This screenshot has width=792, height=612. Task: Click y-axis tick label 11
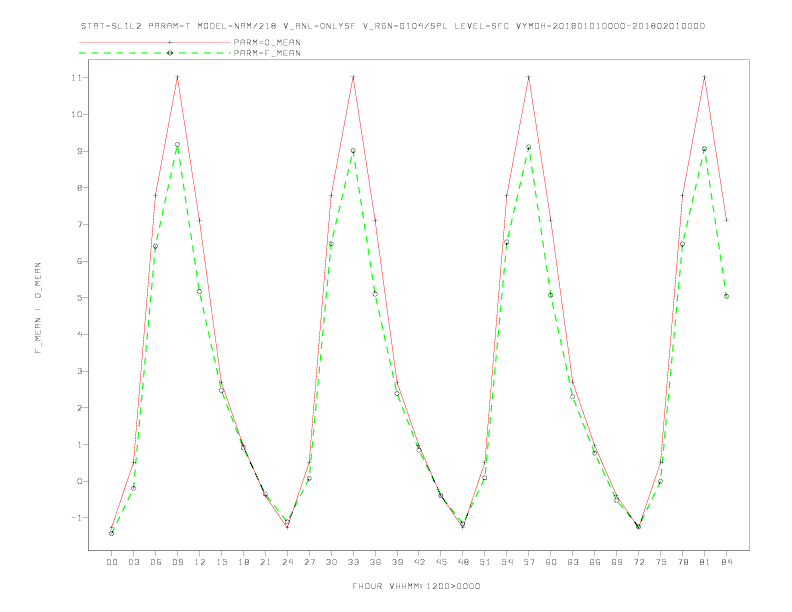point(76,78)
